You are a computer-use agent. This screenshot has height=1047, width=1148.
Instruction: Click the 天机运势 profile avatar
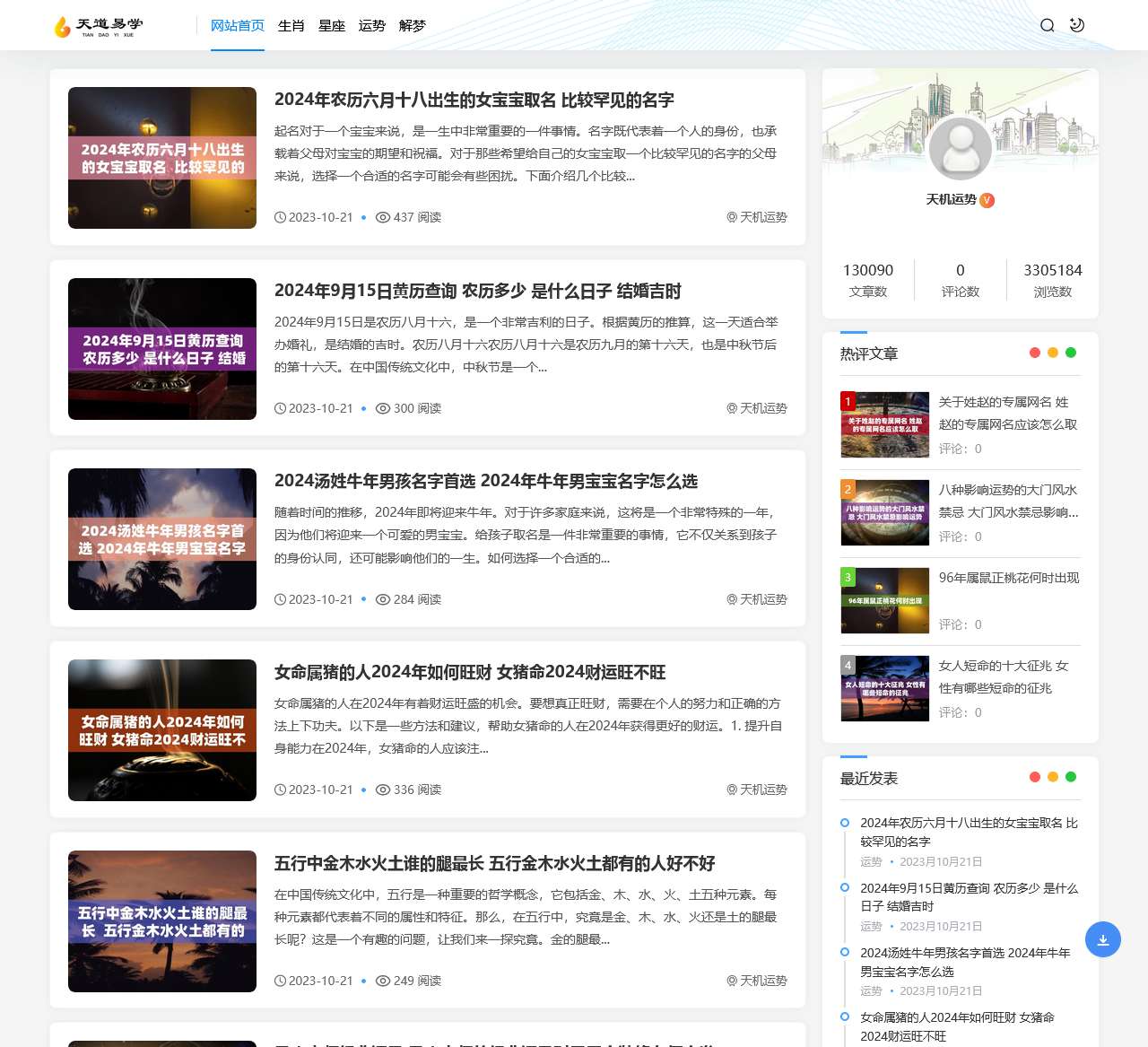tap(960, 149)
